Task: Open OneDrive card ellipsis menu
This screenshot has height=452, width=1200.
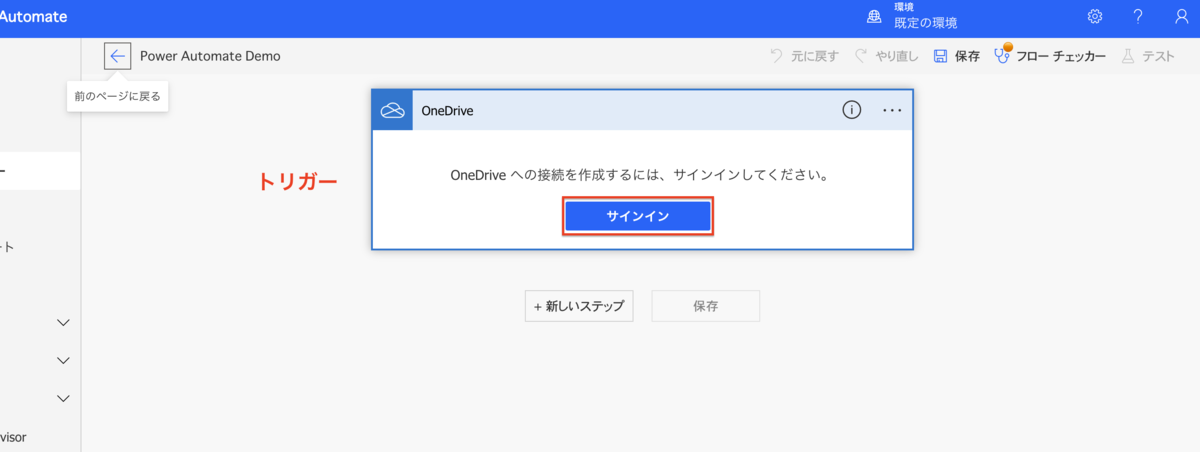Action: [x=892, y=110]
